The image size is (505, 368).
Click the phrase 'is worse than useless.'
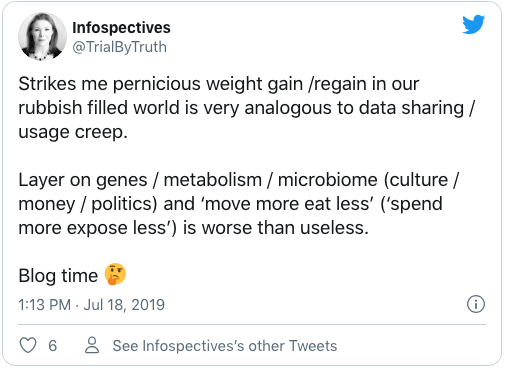[276, 228]
